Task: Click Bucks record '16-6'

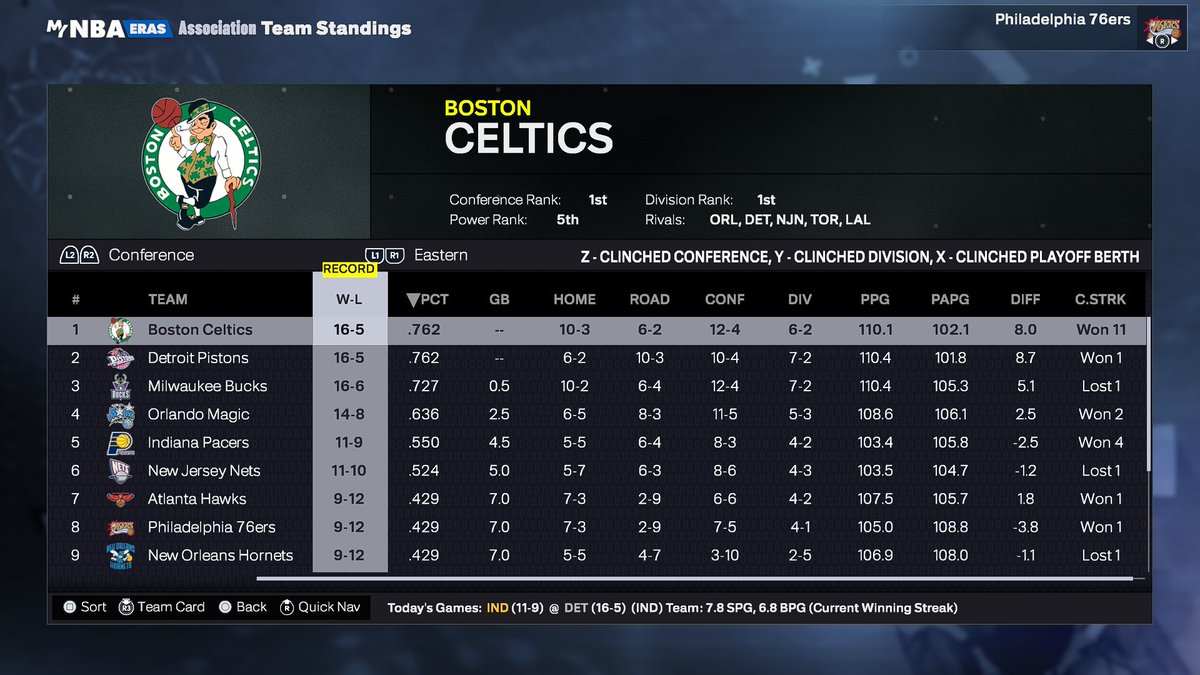Action: pyautogui.click(x=349, y=386)
